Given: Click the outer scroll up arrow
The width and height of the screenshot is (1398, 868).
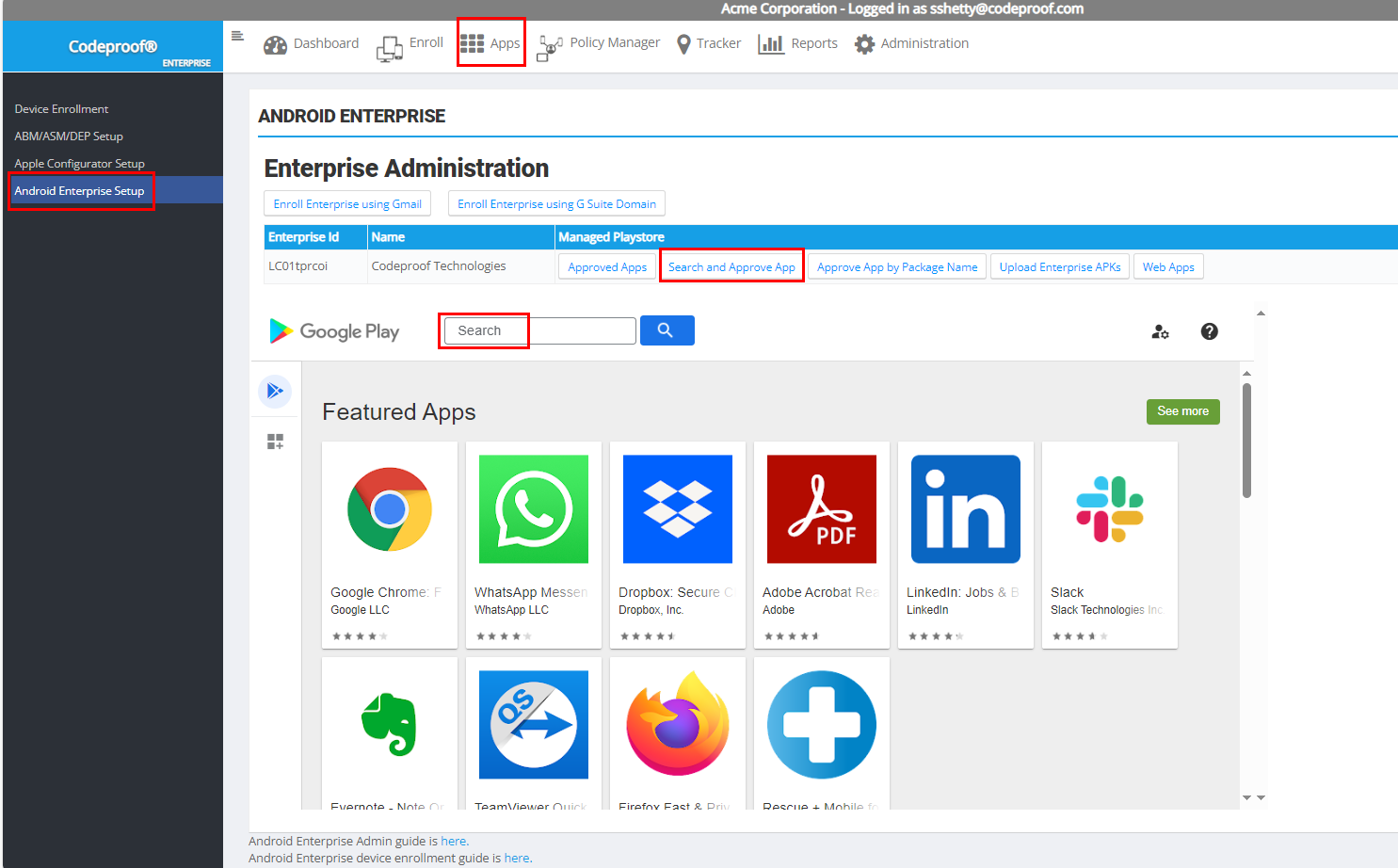Looking at the screenshot, I should pos(1261,313).
